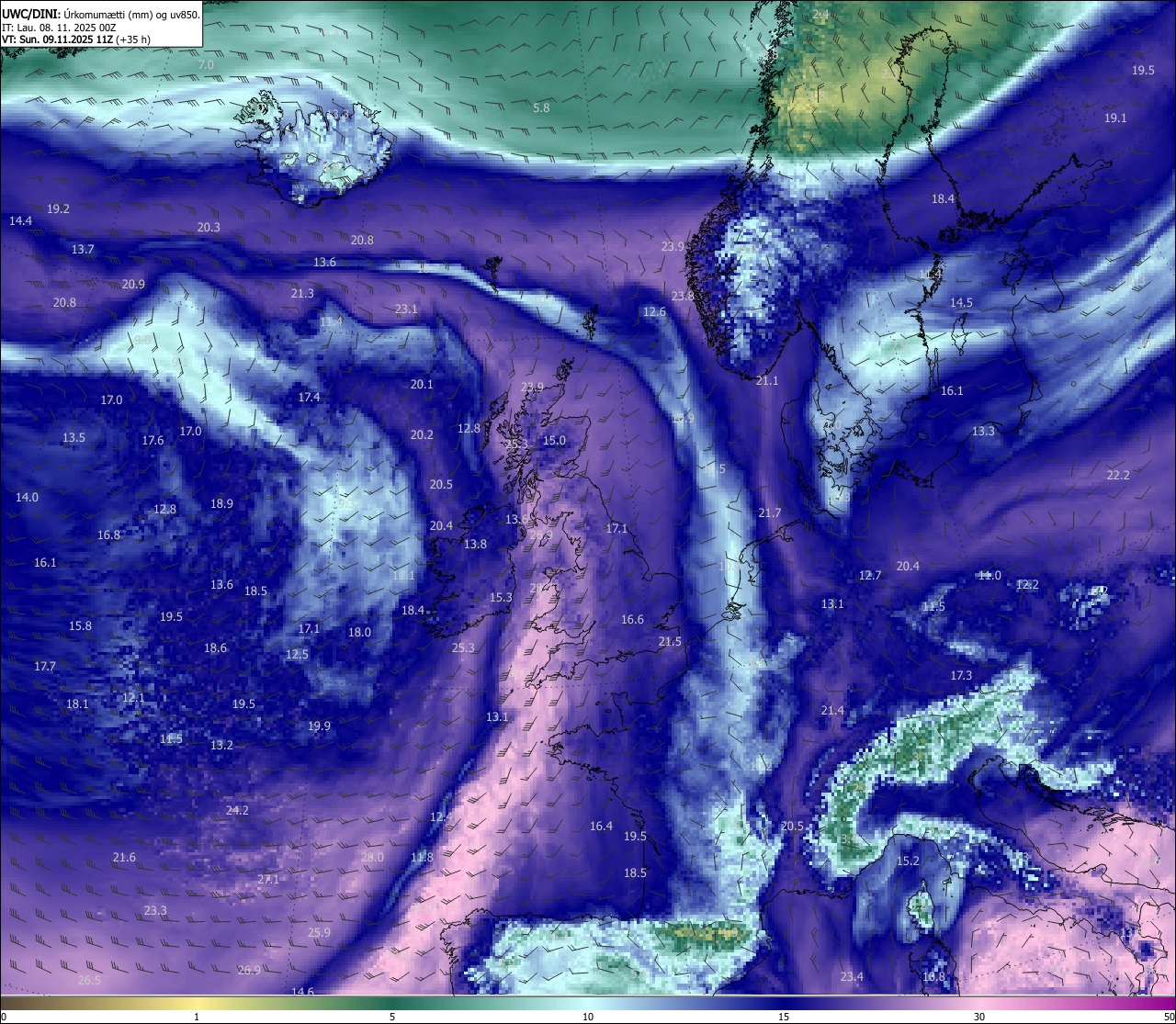Click the 14.6 value at bottom edge
This screenshot has height=1024, width=1176.
(302, 992)
